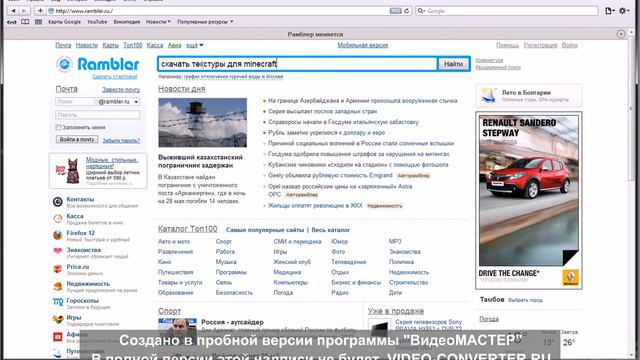The width and height of the screenshot is (640, 360).
Task: Open the YouTube bookmark
Action: 97,22
